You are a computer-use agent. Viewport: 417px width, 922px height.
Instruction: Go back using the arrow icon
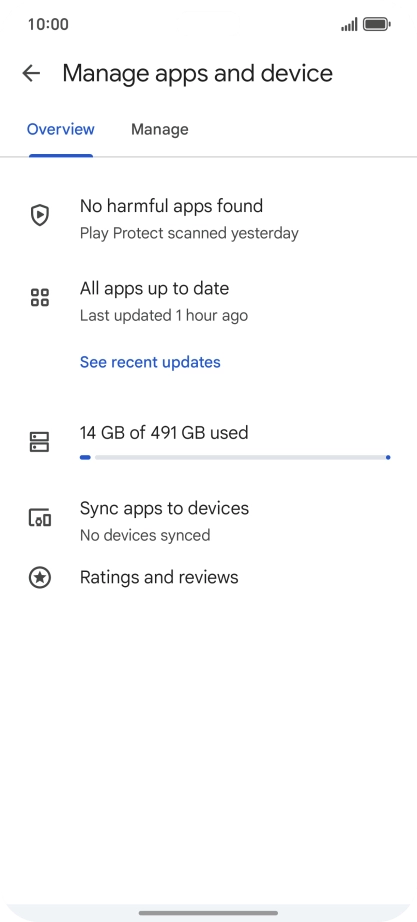click(31, 74)
